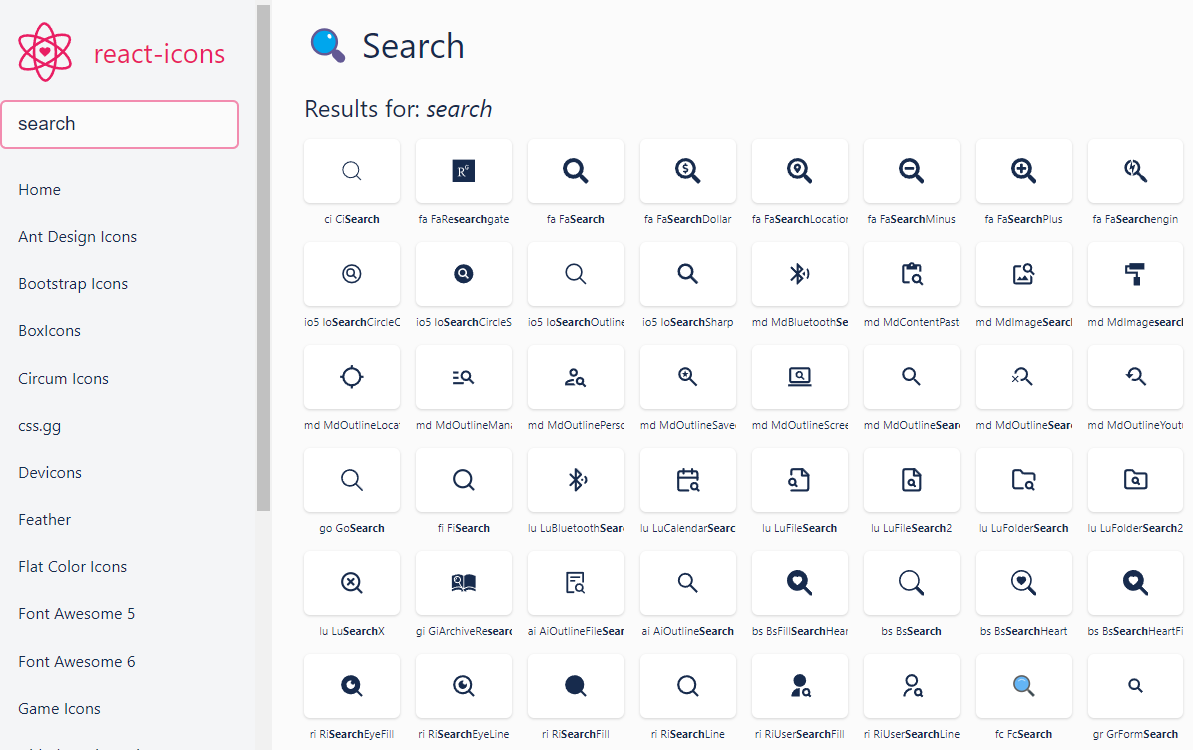Select the LuCalendarSearch icon

[x=687, y=479]
